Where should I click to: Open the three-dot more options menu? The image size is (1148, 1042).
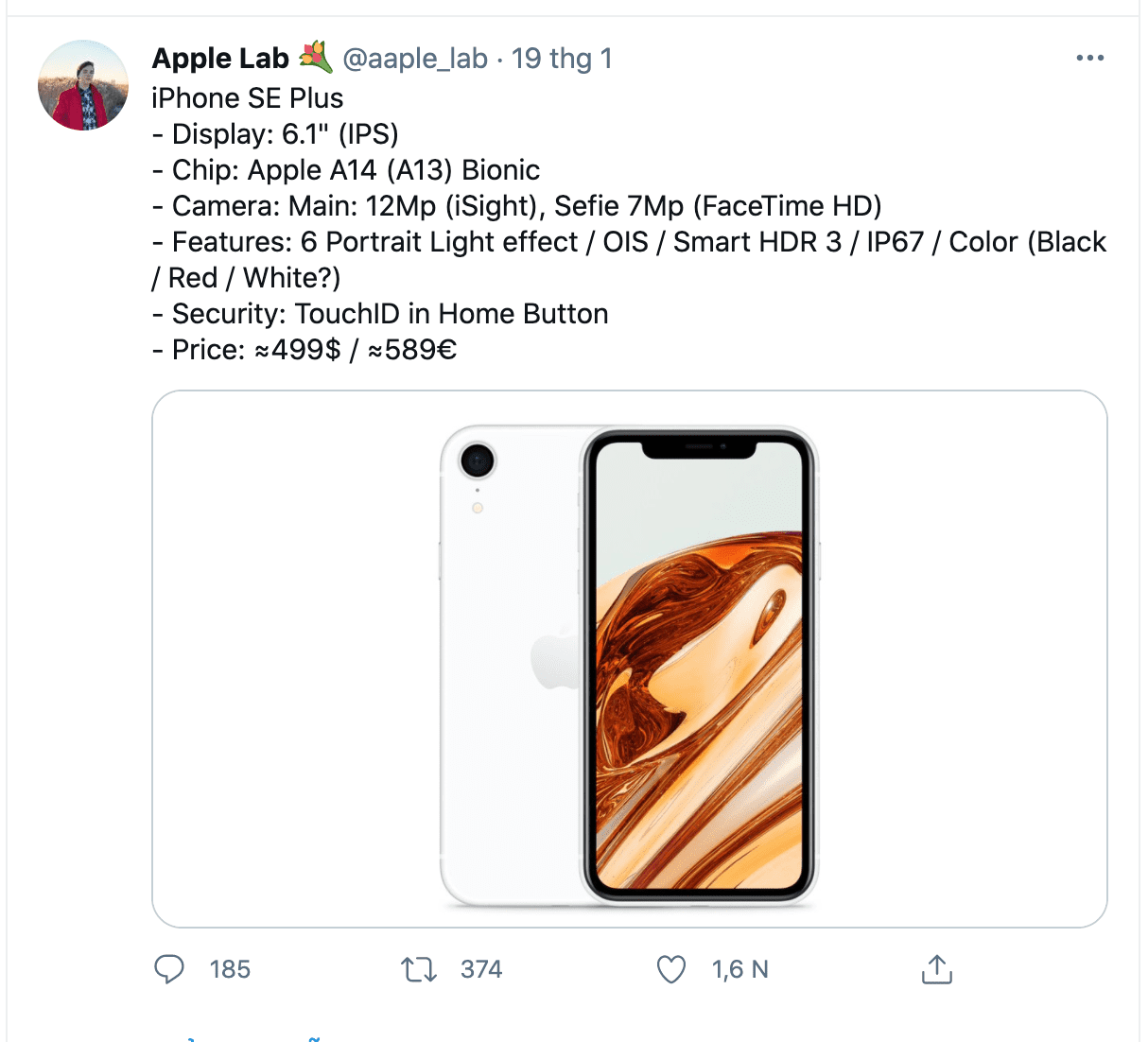coord(1089,59)
